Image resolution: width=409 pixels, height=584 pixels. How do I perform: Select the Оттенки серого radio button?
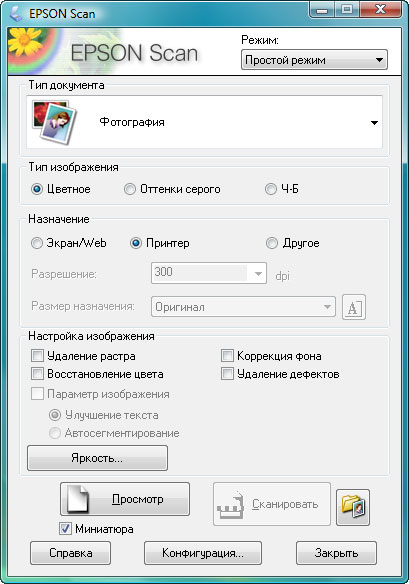(130, 189)
